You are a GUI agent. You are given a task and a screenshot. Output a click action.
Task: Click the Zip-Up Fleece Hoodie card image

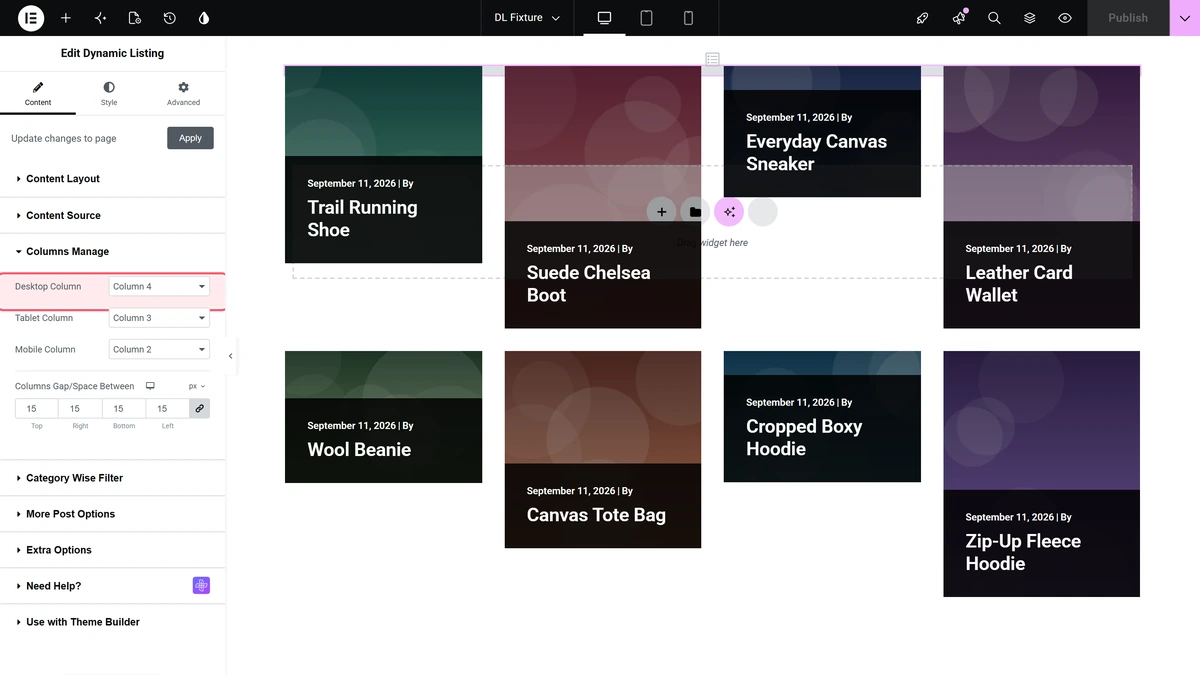(x=1041, y=420)
